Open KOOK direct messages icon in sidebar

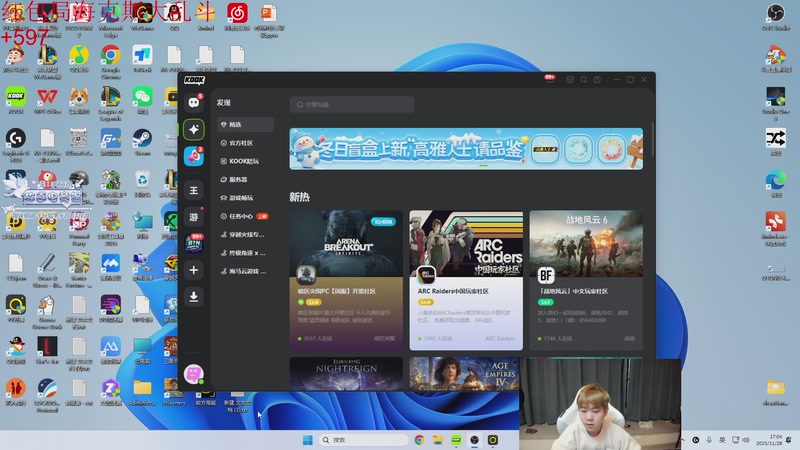[x=194, y=103]
